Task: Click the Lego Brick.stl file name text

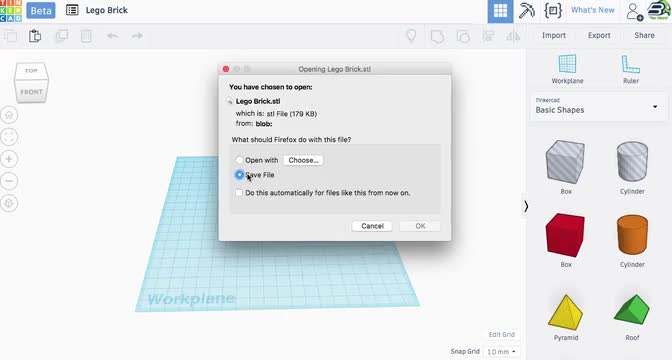Action: coord(258,102)
